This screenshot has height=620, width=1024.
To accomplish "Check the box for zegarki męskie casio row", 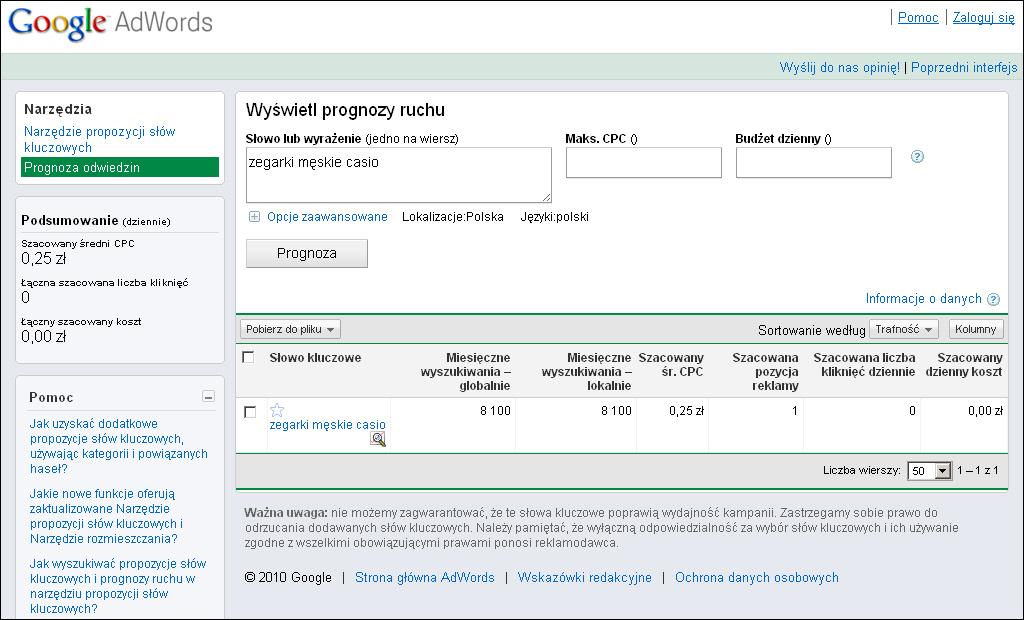I will pos(249,412).
